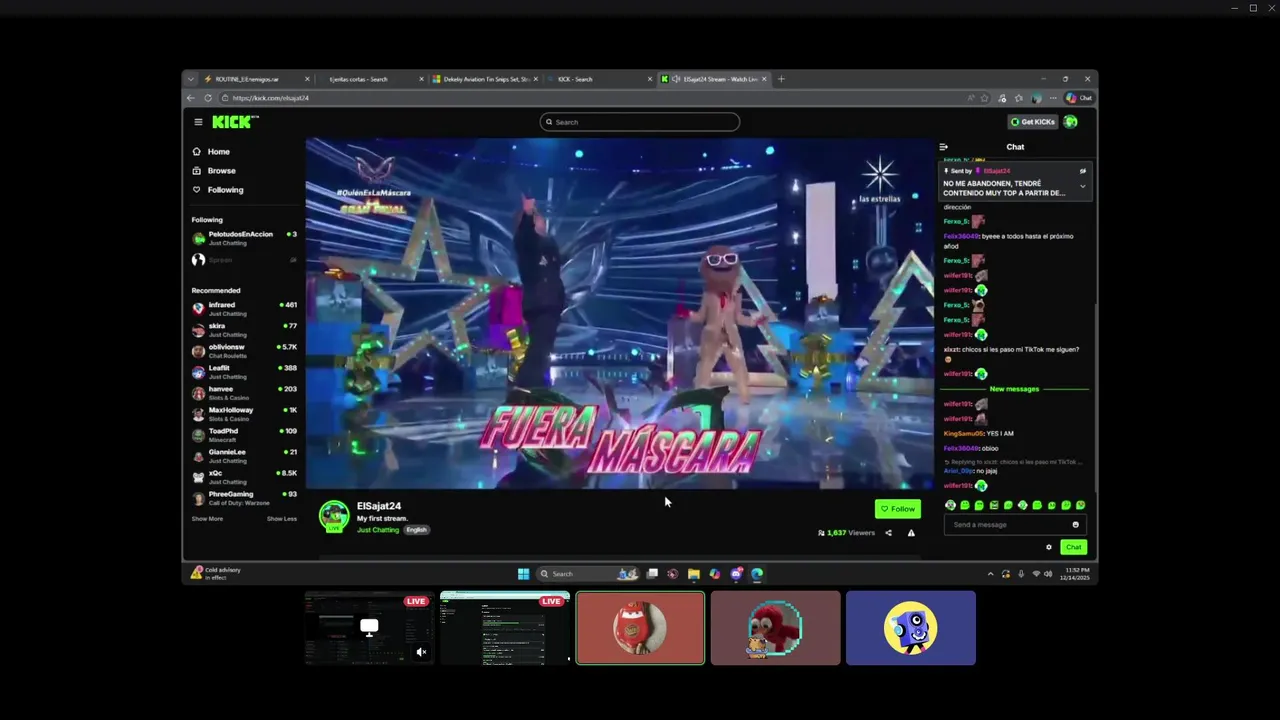
Task: Click the Kick search field
Action: [x=640, y=122]
